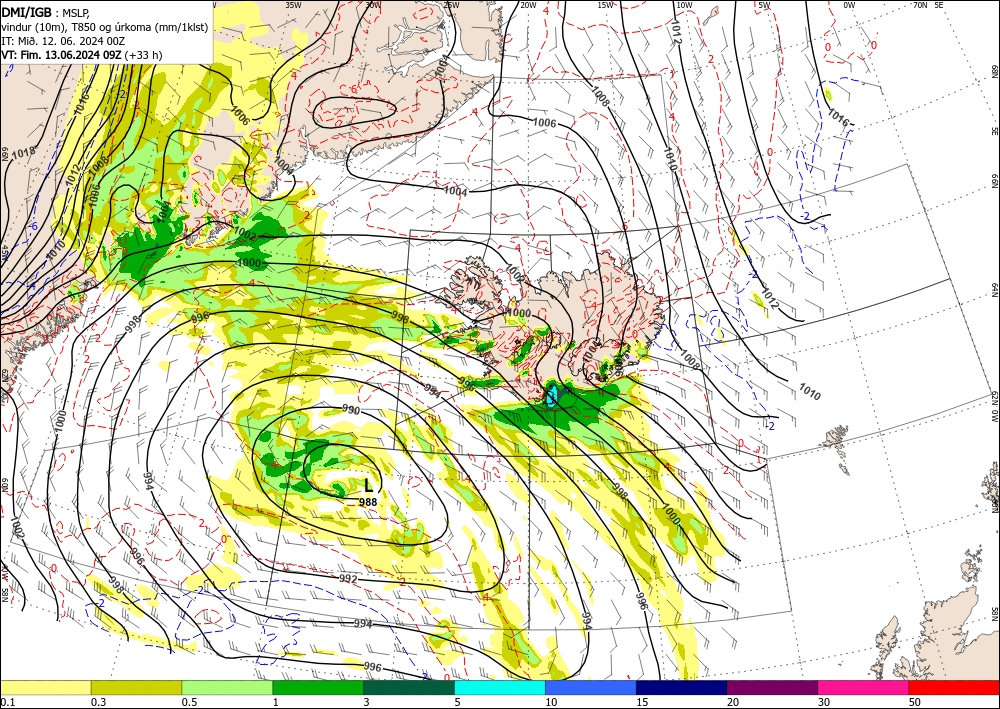This screenshot has width=1000, height=709.
Task: Click the red 50+ legend swatch
Action: pyautogui.click(x=954, y=687)
